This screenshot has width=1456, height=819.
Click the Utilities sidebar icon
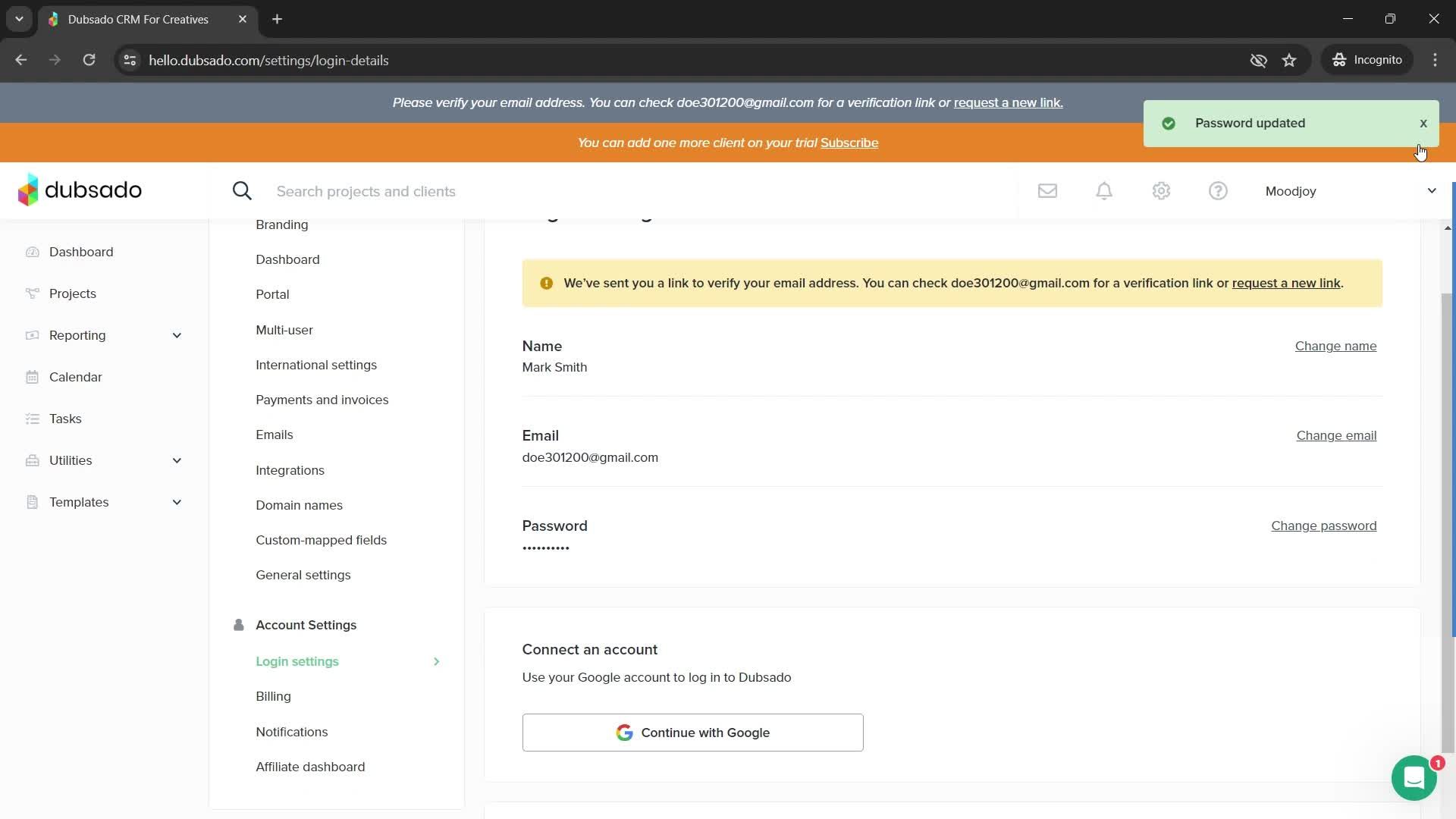click(32, 460)
